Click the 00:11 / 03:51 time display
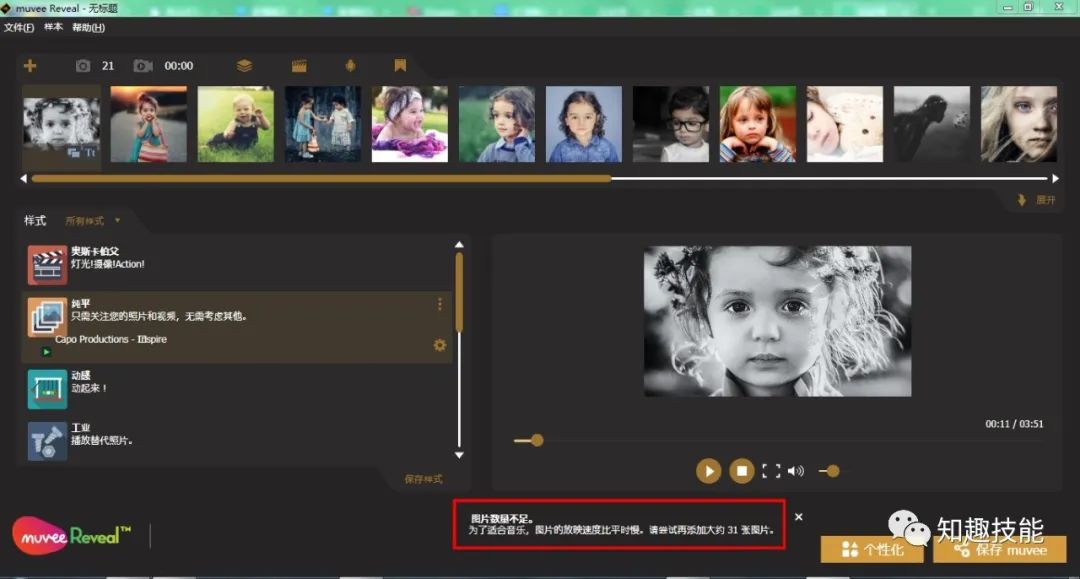The width and height of the screenshot is (1080, 579). point(1014,424)
